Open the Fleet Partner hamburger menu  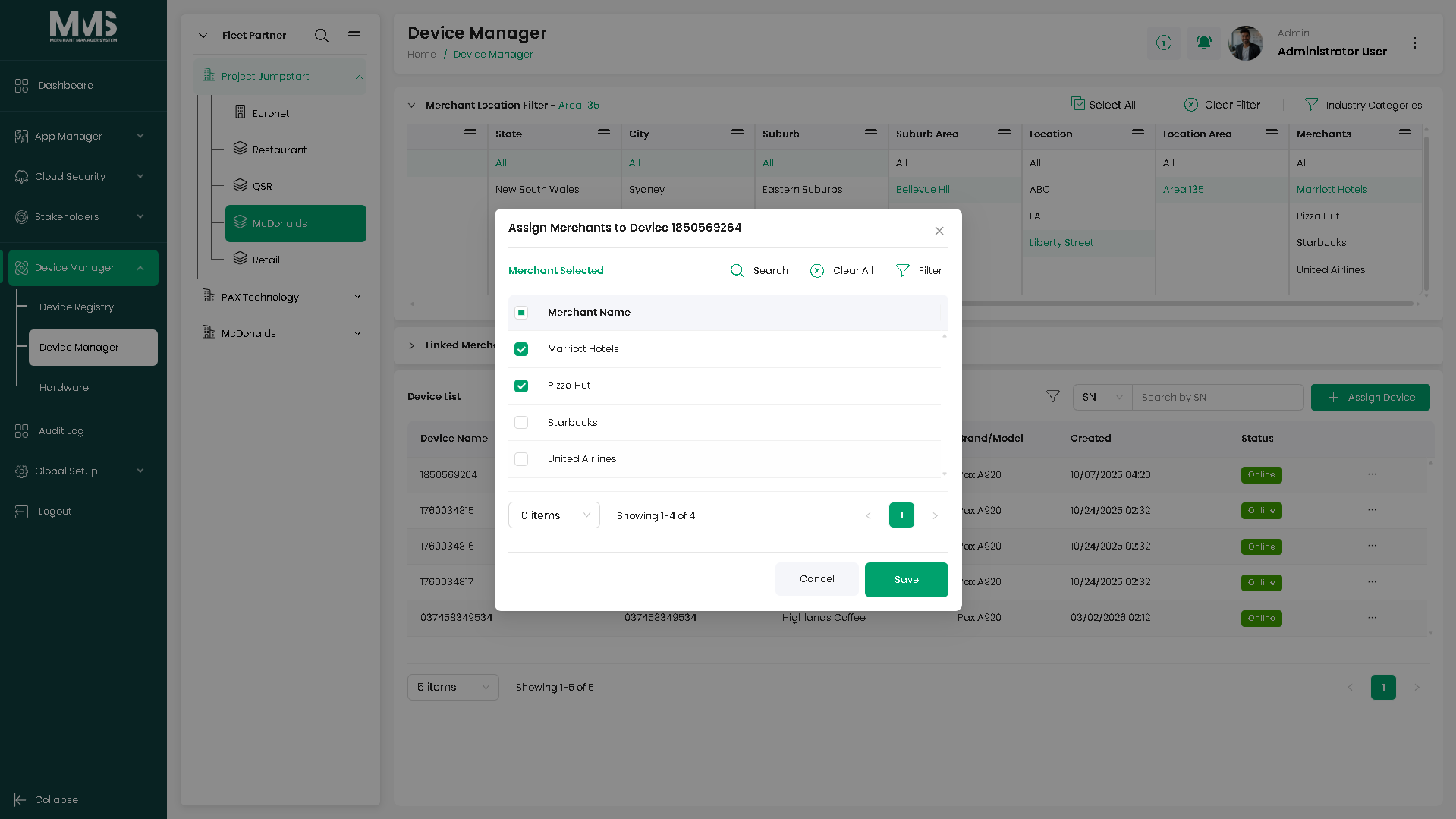point(354,36)
